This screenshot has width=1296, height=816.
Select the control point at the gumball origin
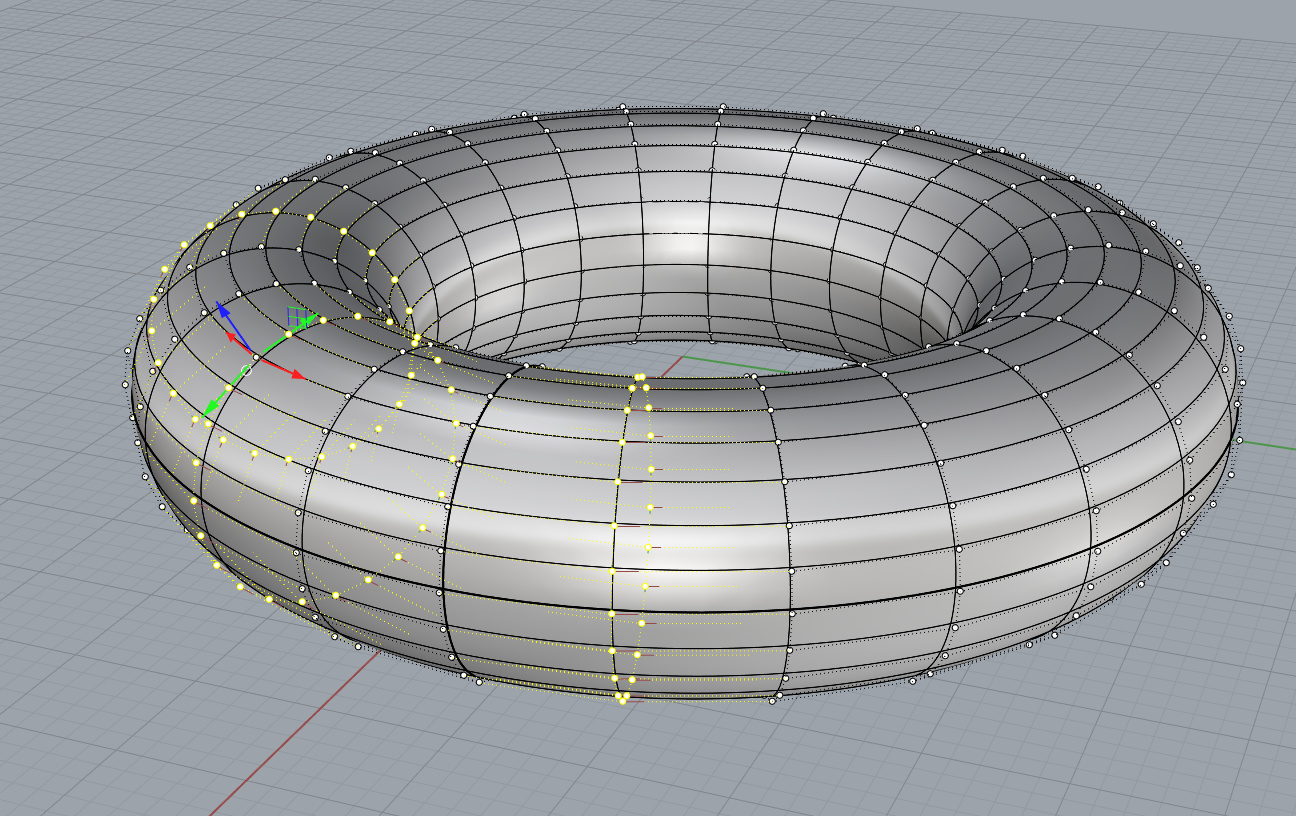(257, 357)
